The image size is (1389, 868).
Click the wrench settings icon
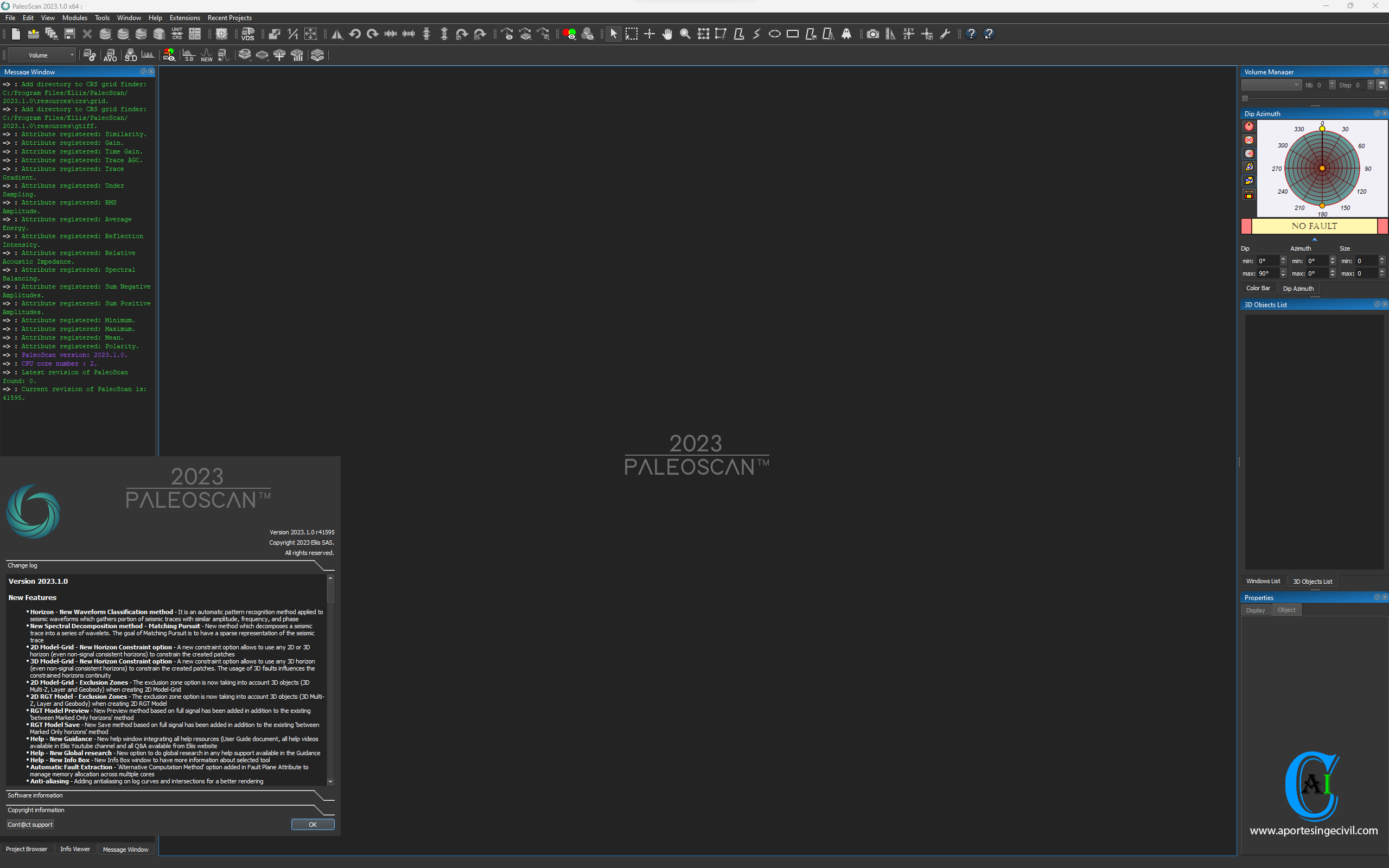pos(945,34)
